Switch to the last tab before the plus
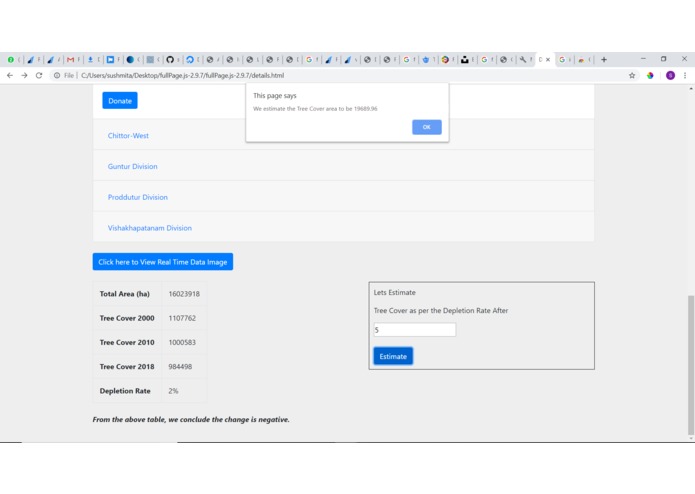695x494 pixels. tap(584, 59)
